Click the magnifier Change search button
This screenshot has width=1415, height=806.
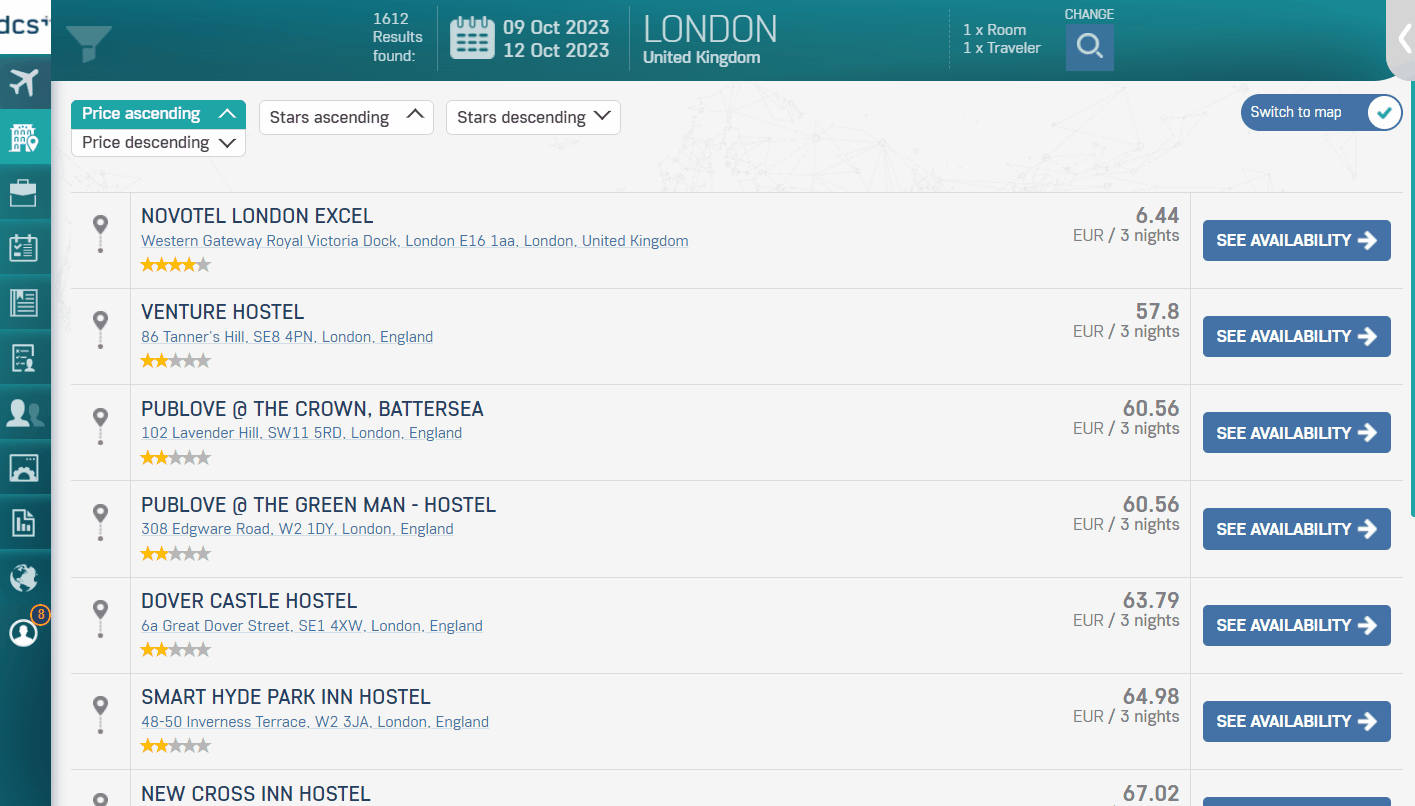pos(1089,47)
